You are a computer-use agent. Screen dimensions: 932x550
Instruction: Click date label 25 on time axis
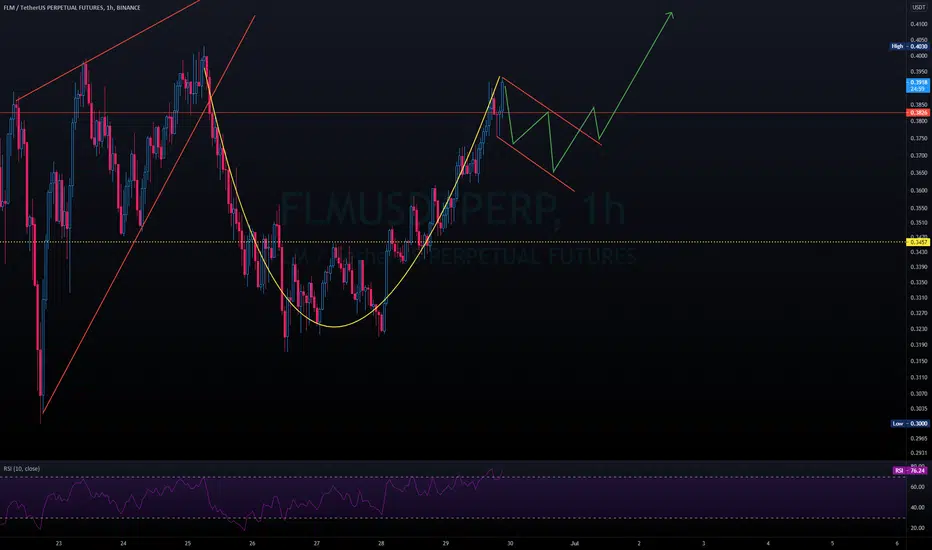[188, 543]
